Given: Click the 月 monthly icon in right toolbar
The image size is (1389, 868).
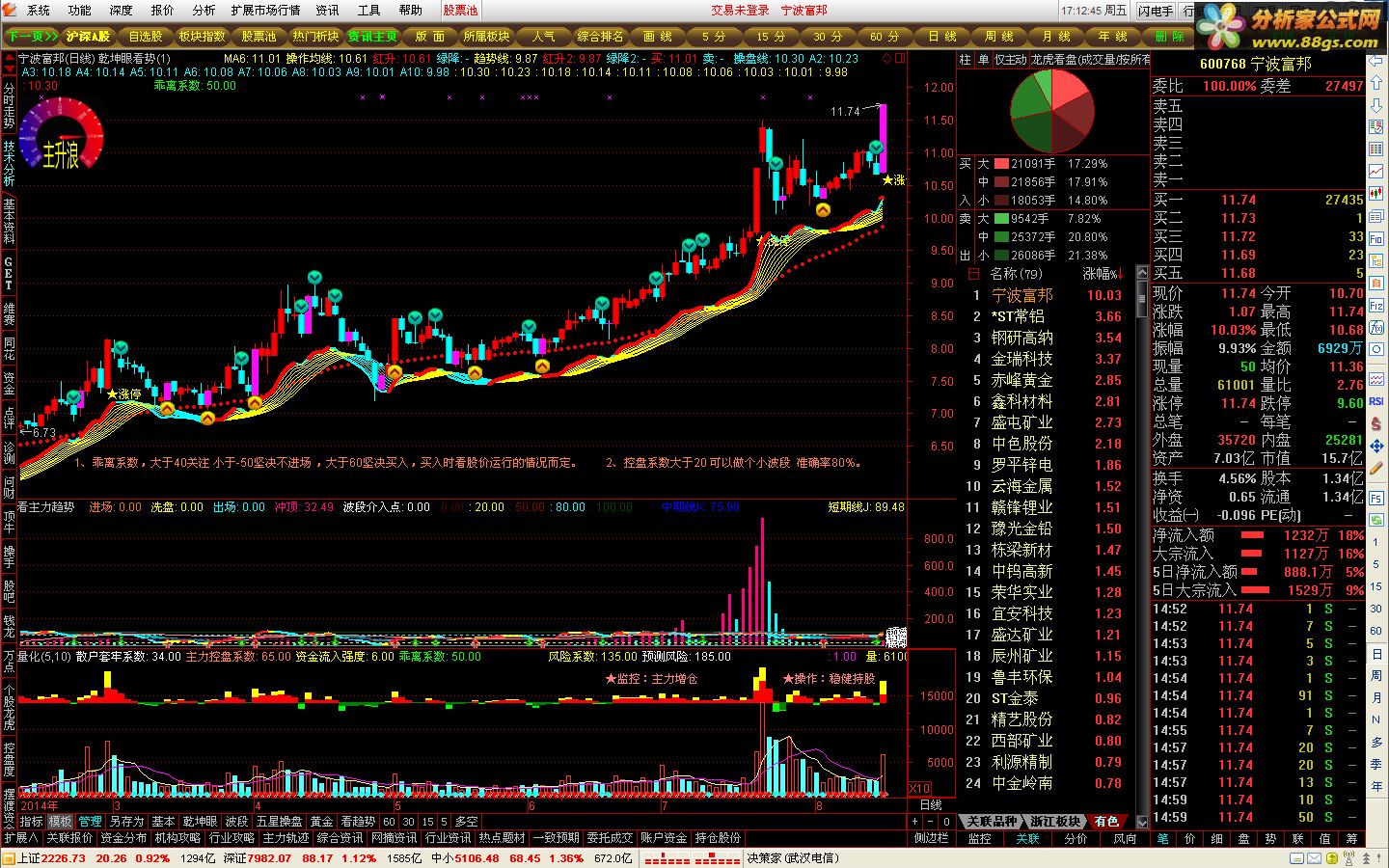Looking at the screenshot, I should coord(1376,697).
